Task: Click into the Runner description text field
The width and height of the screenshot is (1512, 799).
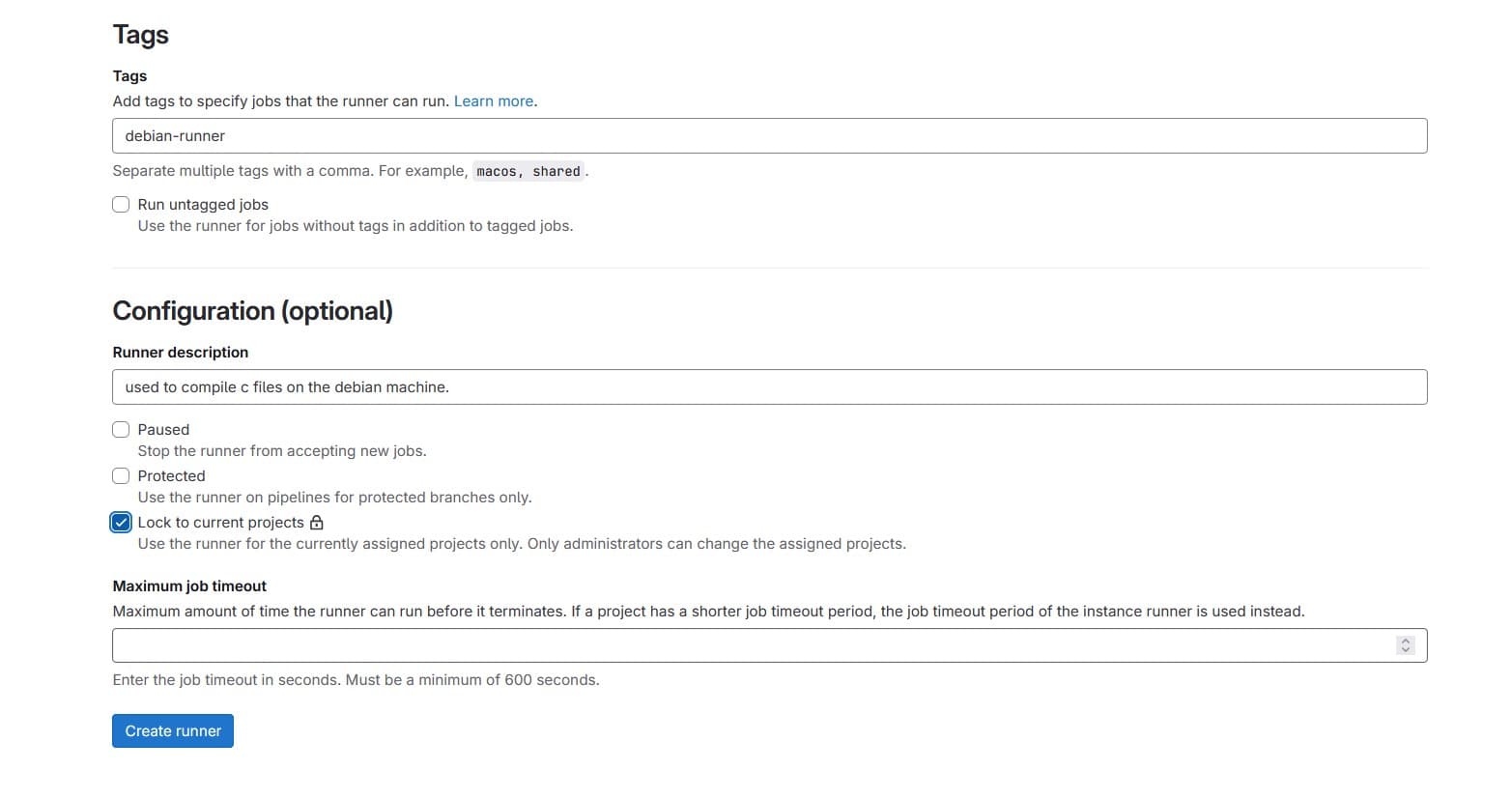Action: pos(769,387)
